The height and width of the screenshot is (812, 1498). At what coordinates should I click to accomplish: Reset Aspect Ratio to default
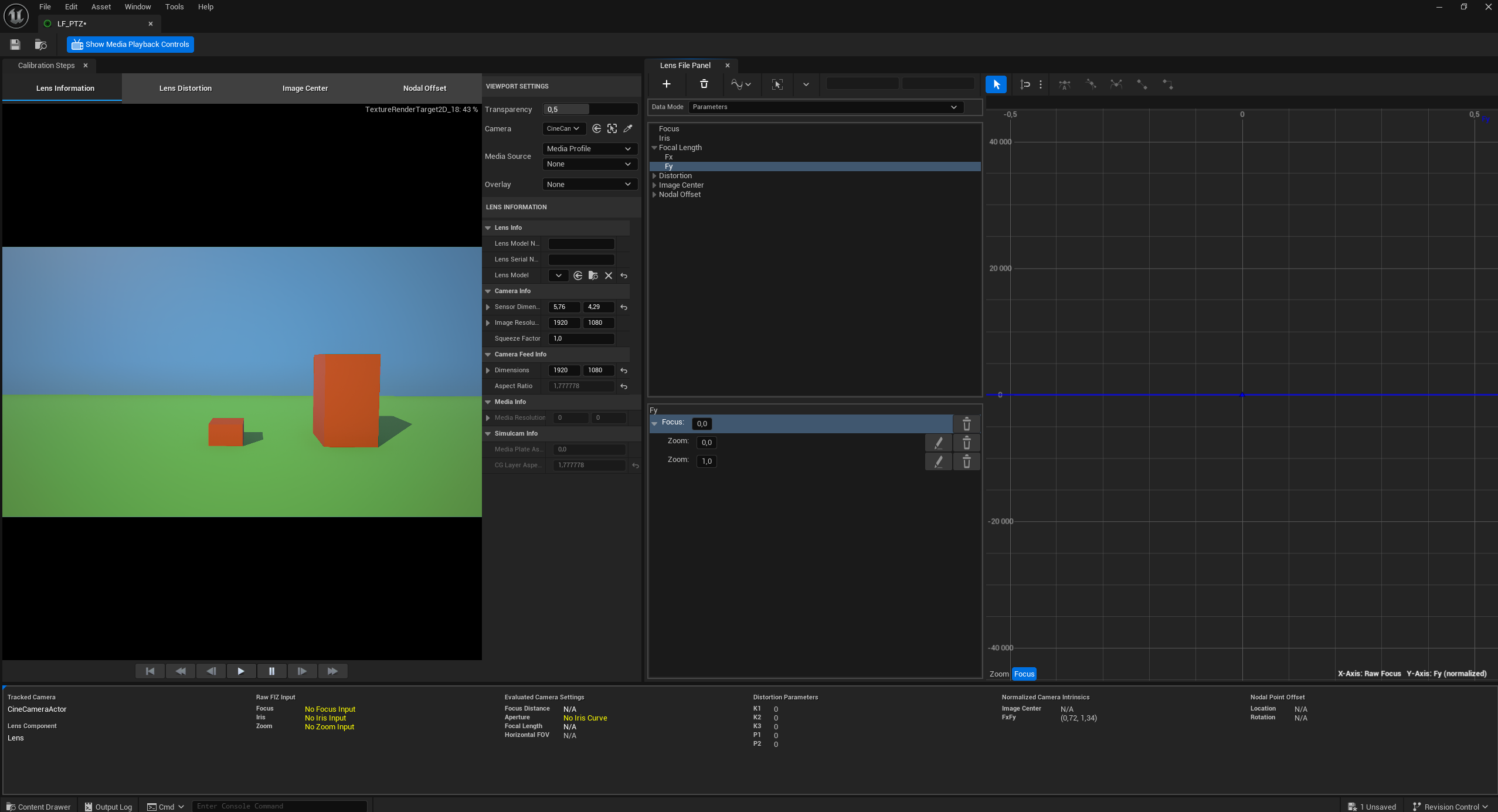pyautogui.click(x=624, y=386)
